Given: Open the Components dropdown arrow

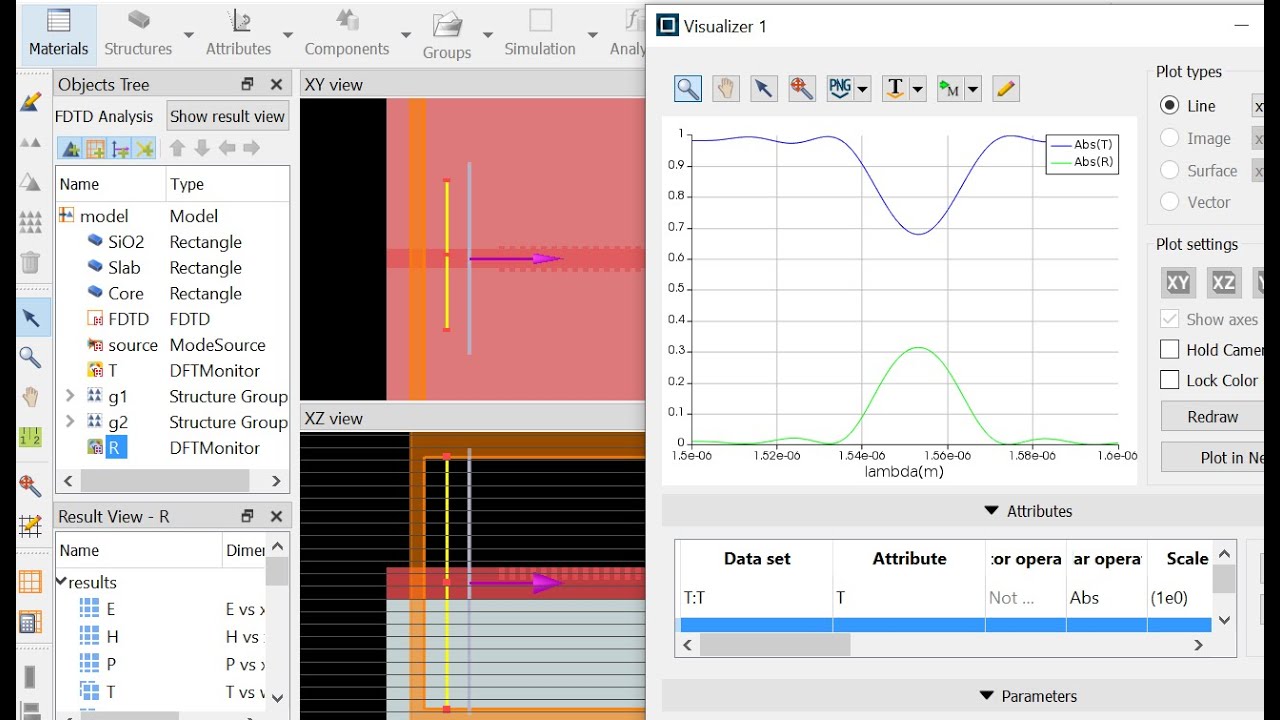Looking at the screenshot, I should (x=405, y=35).
